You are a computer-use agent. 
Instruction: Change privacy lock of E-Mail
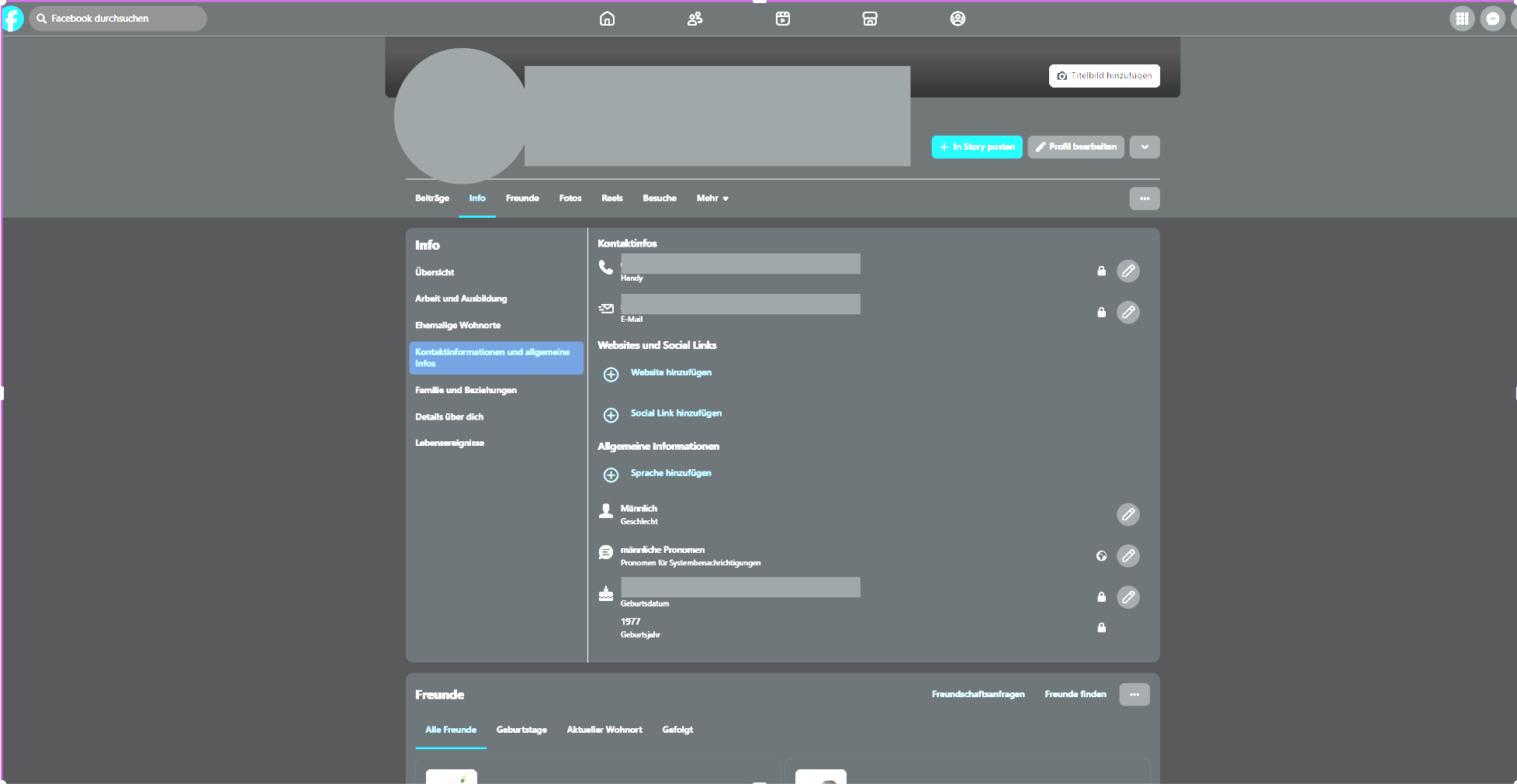point(1101,312)
